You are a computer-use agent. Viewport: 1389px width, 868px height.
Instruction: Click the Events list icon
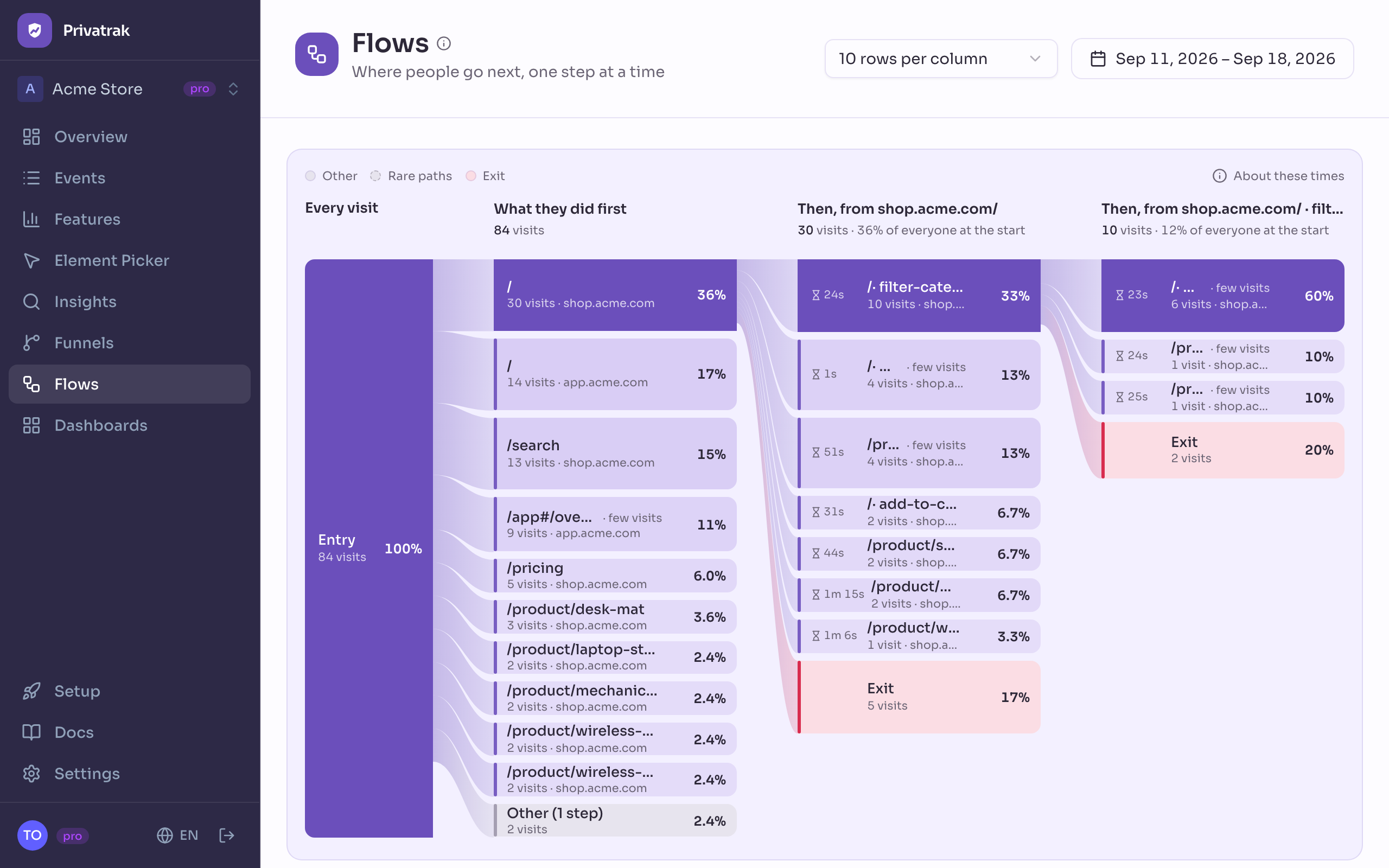click(x=31, y=178)
